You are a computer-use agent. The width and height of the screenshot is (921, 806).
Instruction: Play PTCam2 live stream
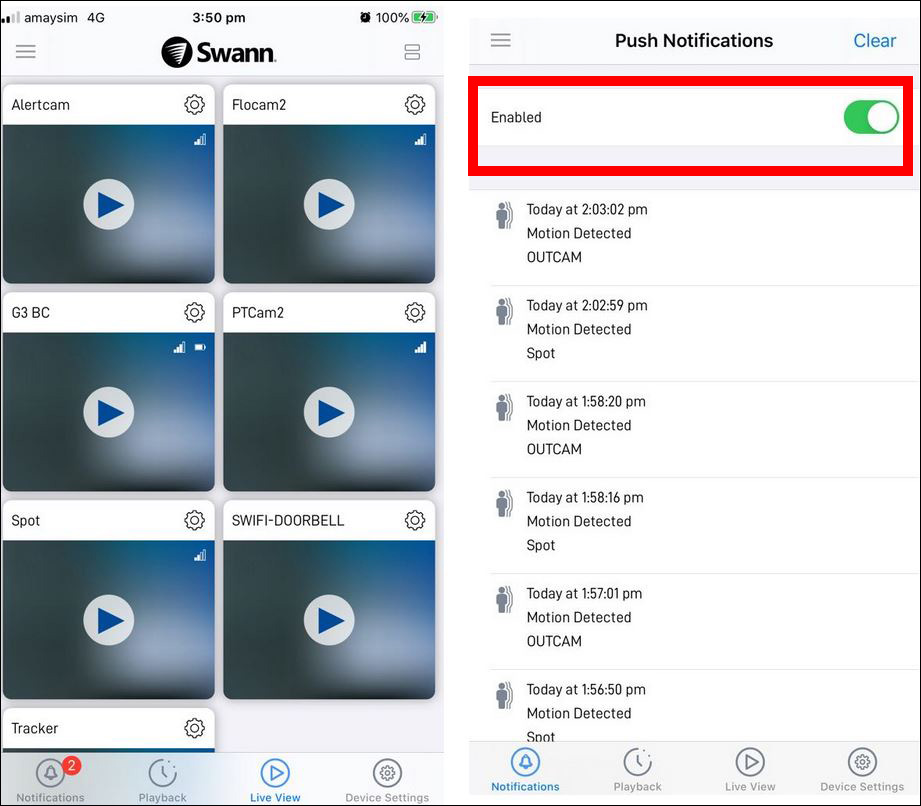[x=329, y=412]
